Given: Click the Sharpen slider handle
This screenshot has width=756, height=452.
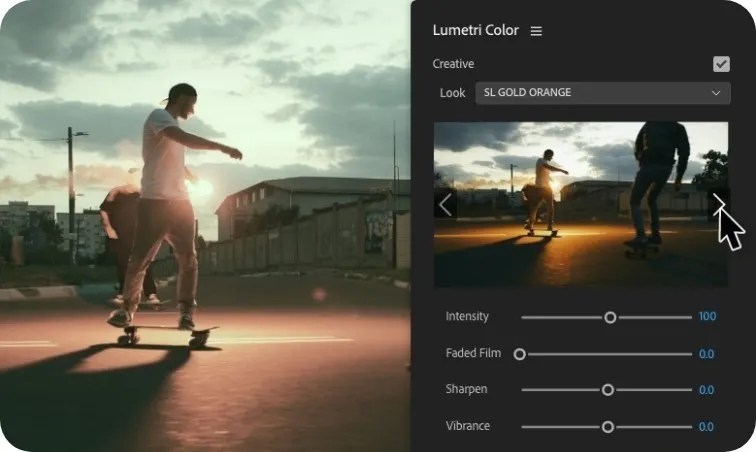Looking at the screenshot, I should coord(608,390).
